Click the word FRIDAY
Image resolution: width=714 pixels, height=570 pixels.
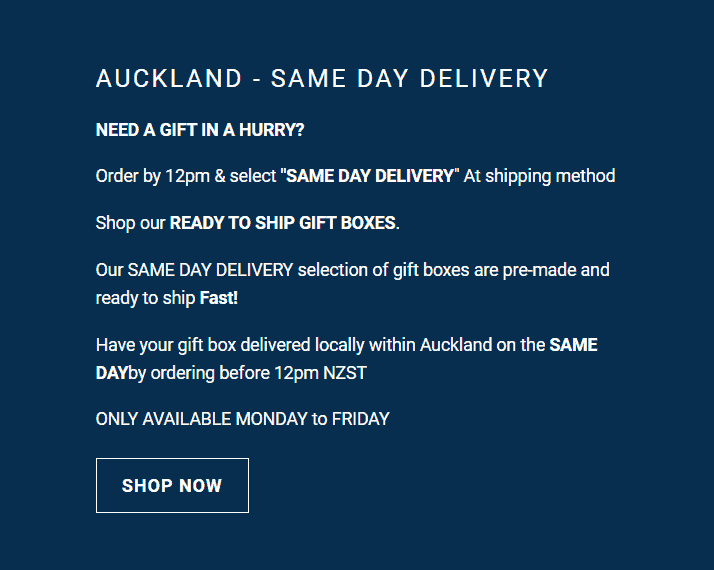coord(361,419)
